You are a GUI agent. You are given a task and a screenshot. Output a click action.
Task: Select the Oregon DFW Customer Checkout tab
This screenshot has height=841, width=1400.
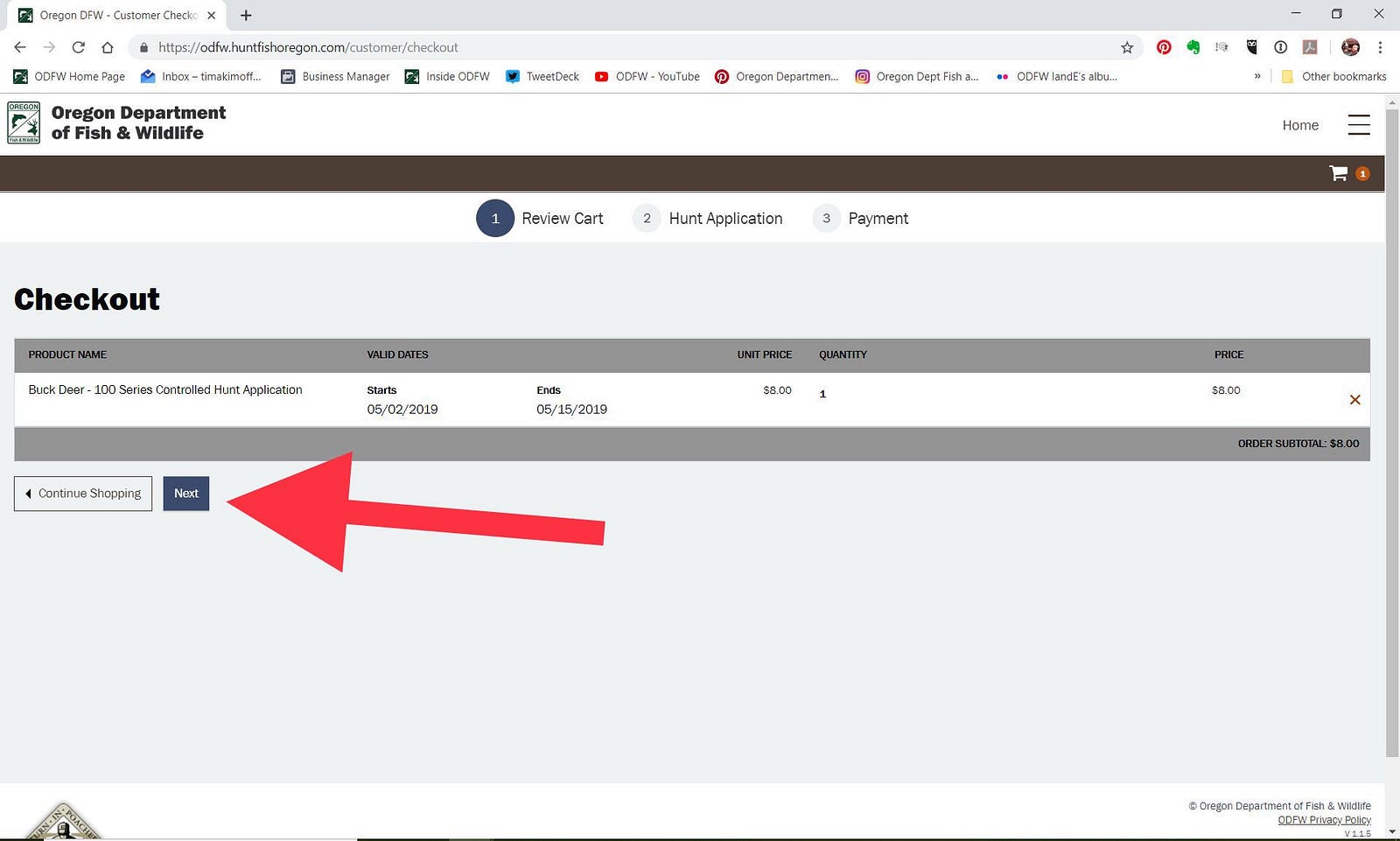pyautogui.click(x=118, y=15)
